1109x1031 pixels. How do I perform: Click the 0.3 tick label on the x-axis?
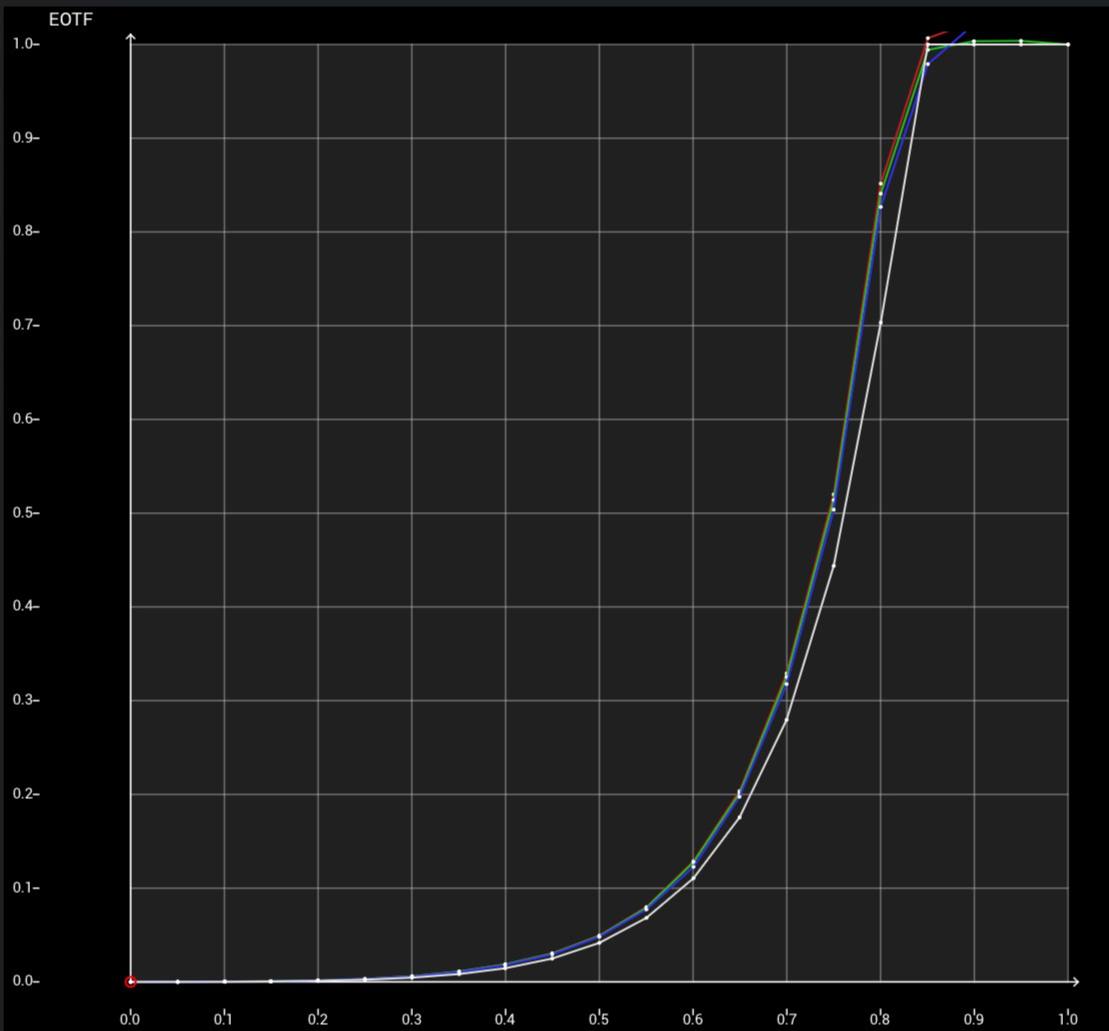[x=411, y=1018]
